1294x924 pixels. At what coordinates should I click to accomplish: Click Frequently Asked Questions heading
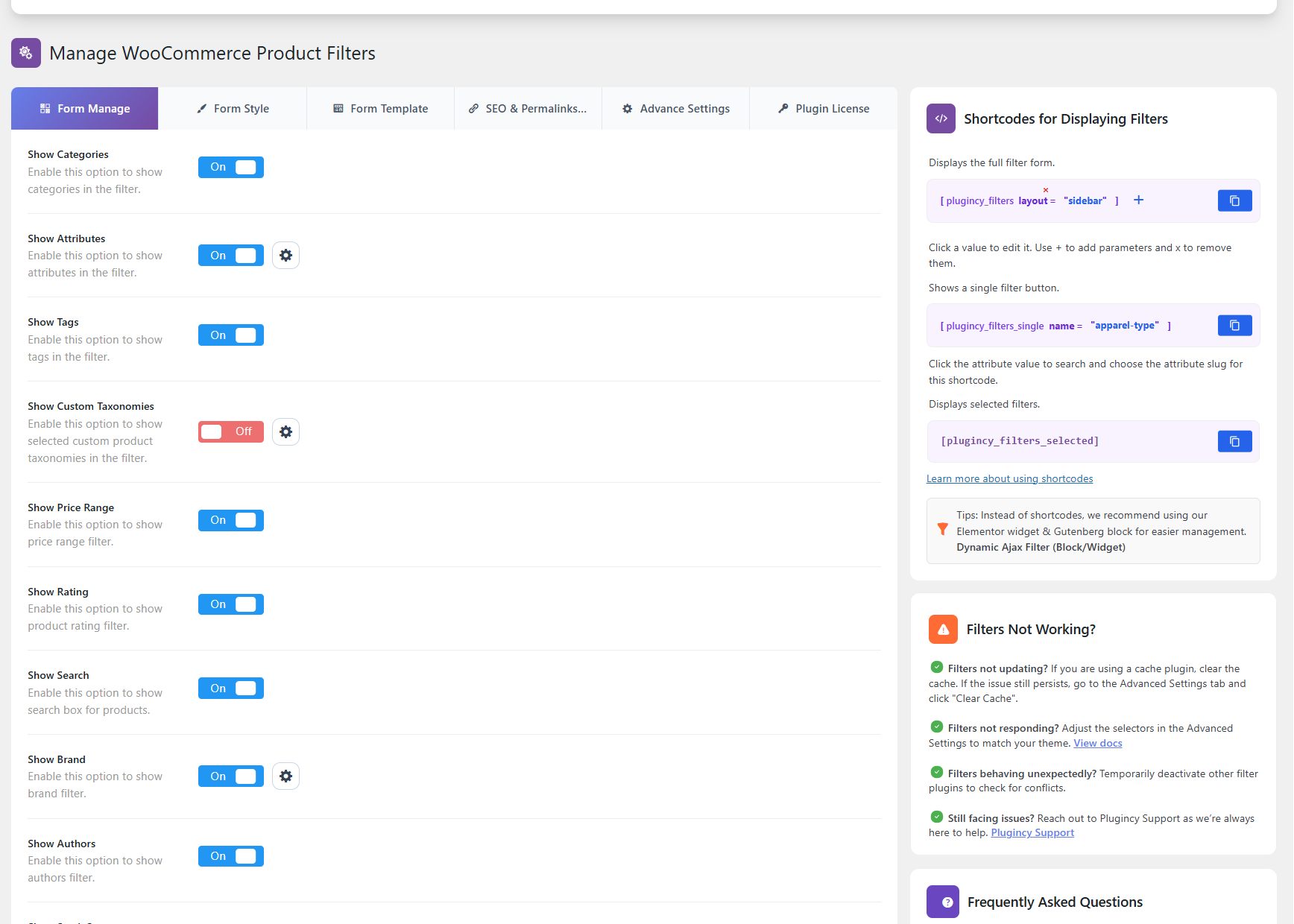coord(1055,902)
